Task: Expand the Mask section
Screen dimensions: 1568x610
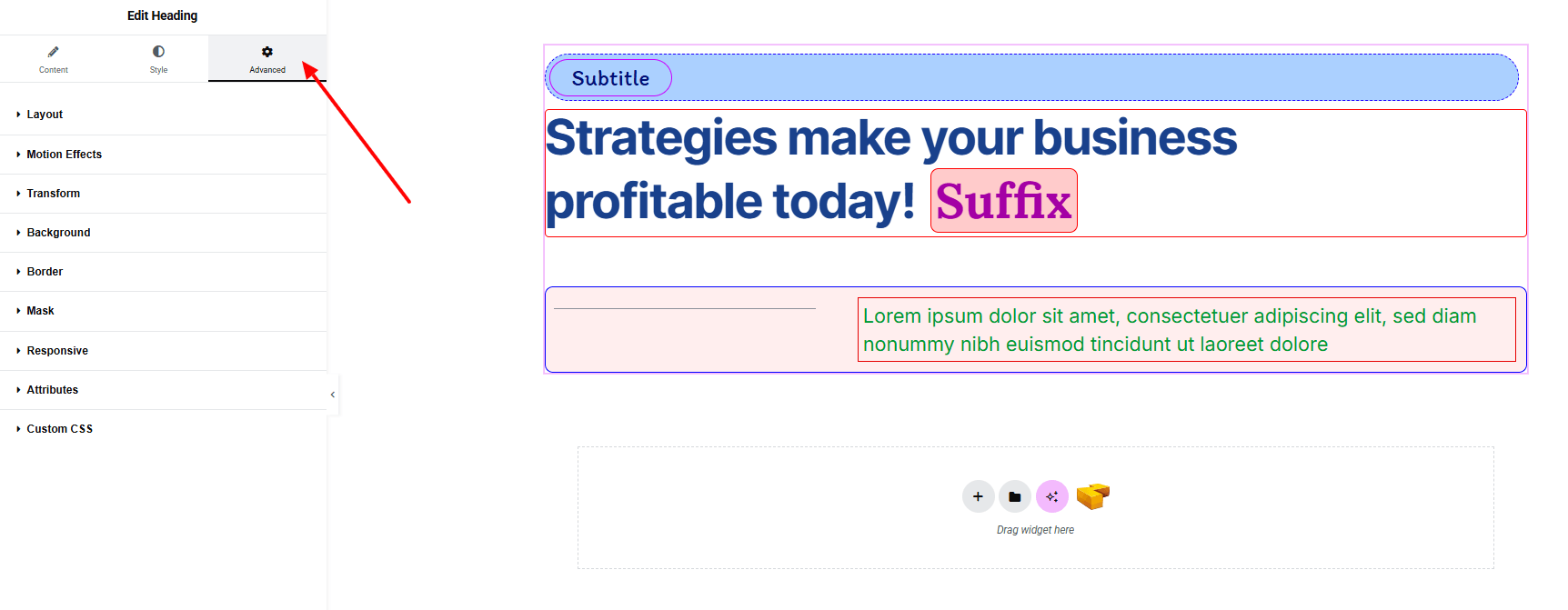Action: point(40,311)
